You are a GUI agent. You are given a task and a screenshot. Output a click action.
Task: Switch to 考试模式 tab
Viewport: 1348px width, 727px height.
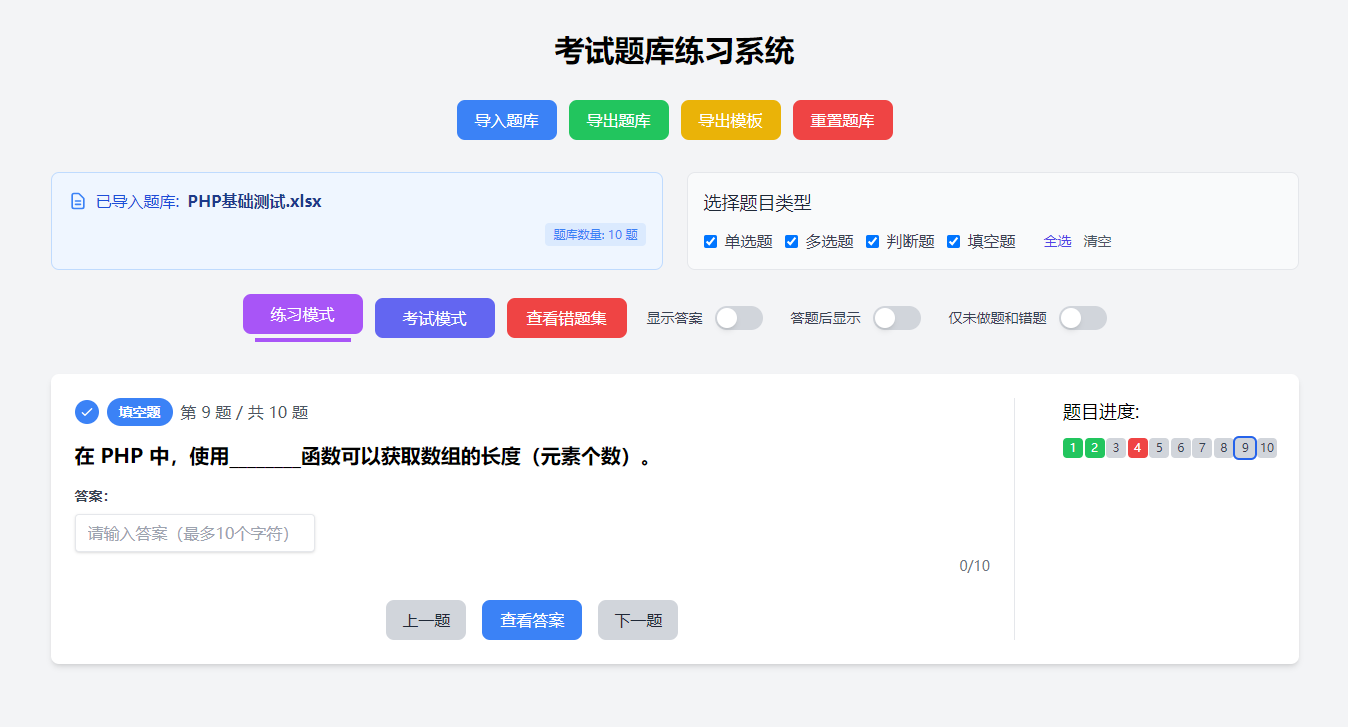[x=434, y=318]
